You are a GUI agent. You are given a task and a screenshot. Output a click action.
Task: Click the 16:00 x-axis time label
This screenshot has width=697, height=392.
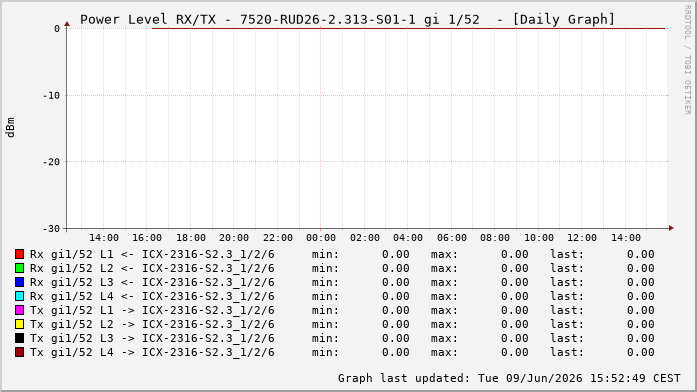click(147, 238)
